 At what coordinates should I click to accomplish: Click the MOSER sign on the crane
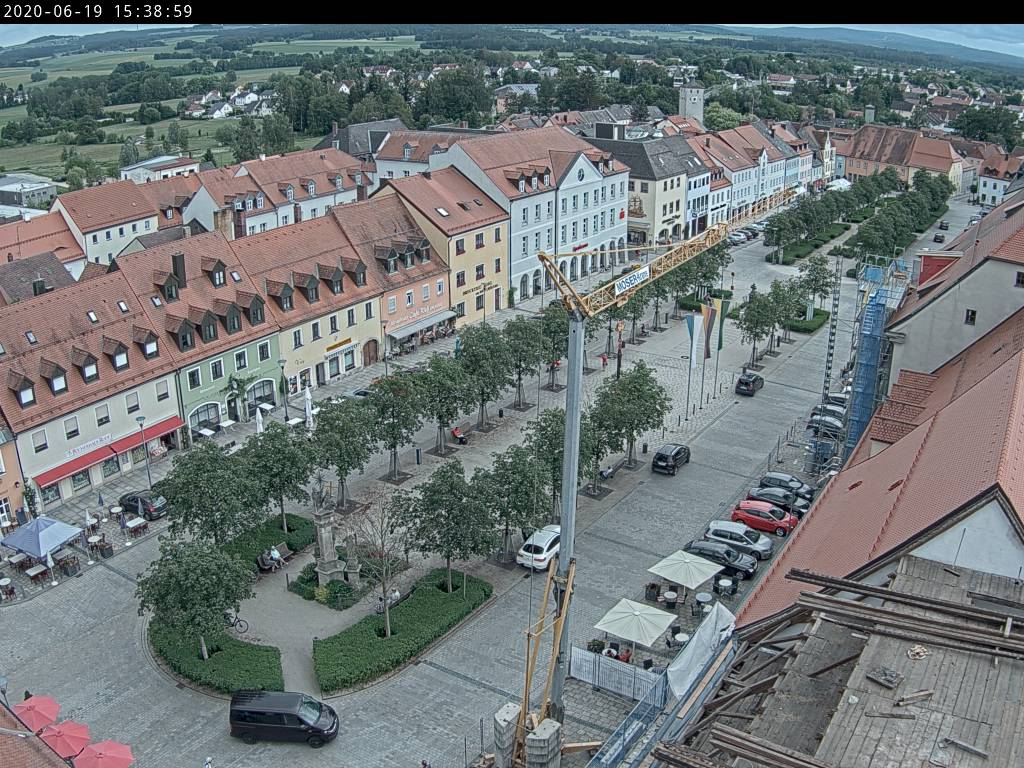(632, 280)
